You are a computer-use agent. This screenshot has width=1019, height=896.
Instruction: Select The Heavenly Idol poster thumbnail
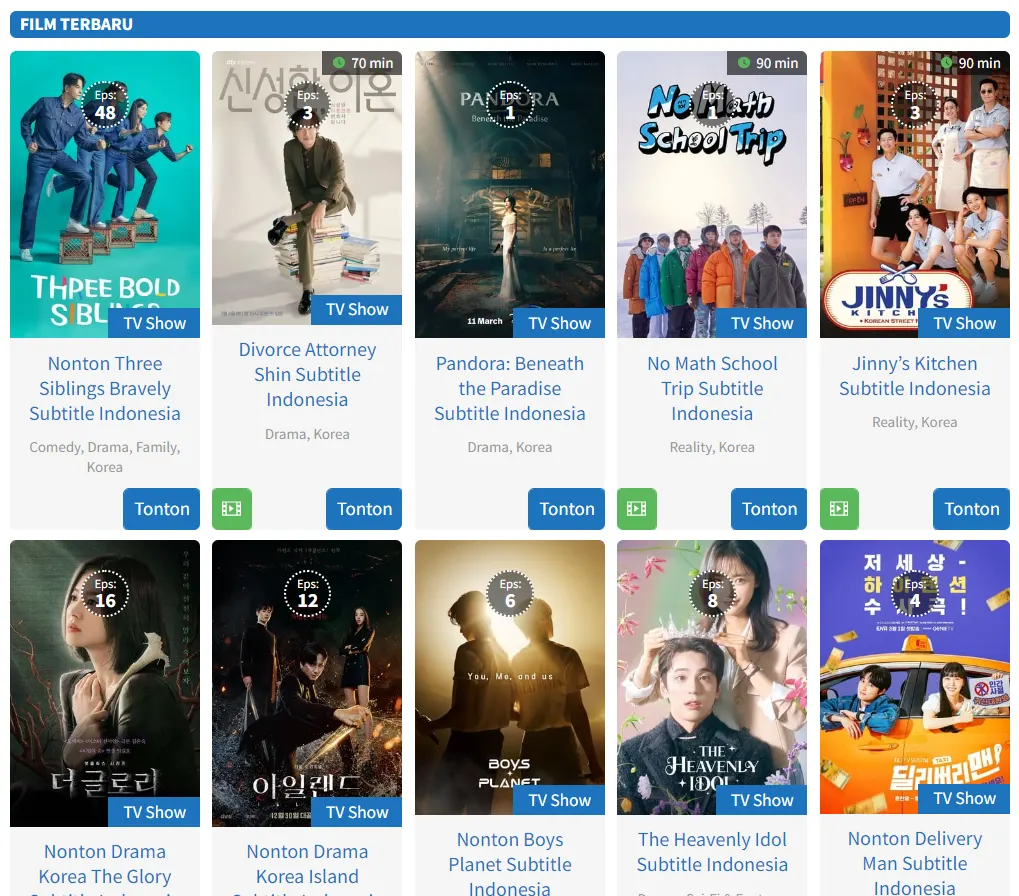click(x=712, y=678)
